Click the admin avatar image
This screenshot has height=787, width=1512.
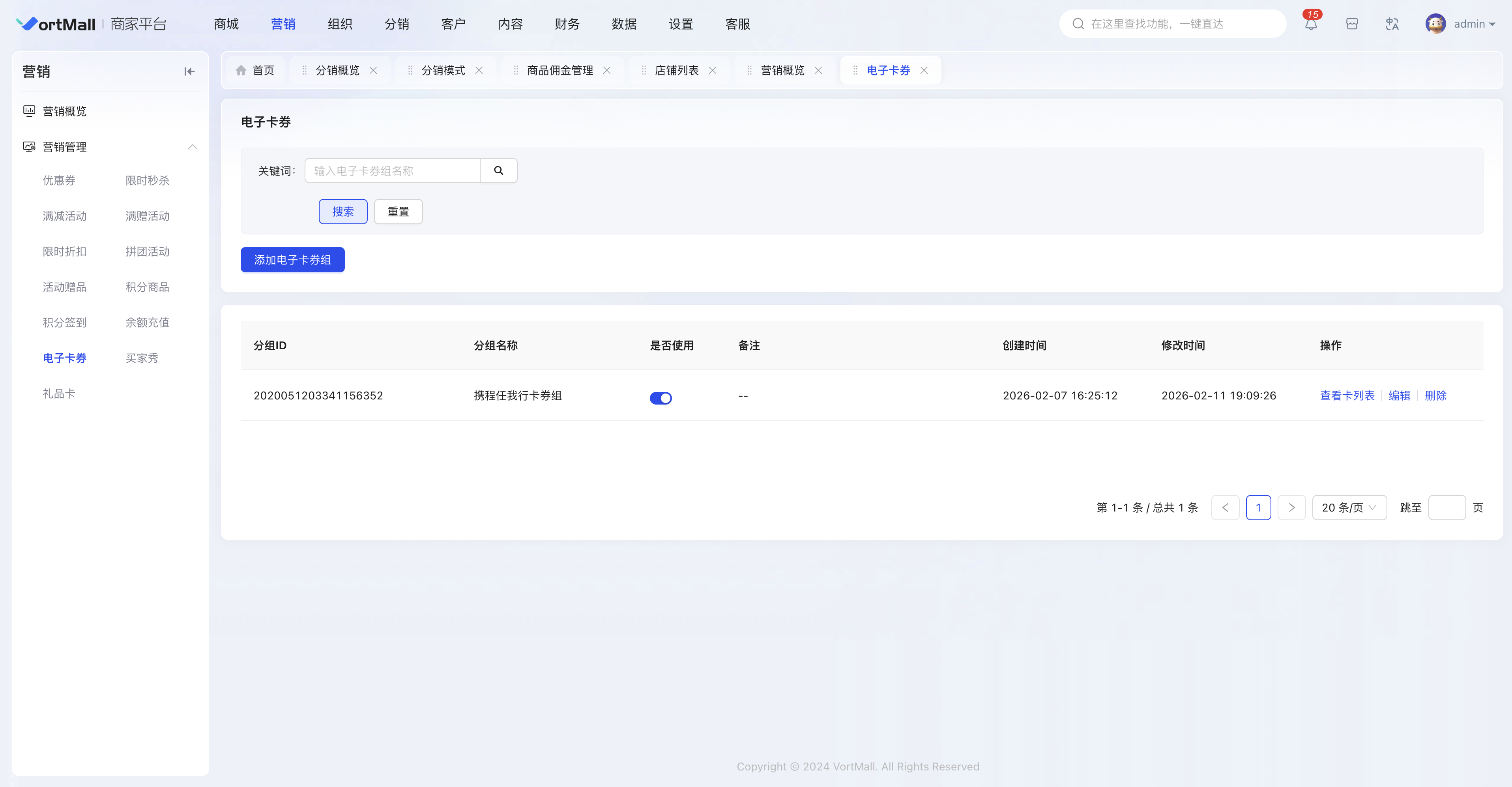point(1435,24)
